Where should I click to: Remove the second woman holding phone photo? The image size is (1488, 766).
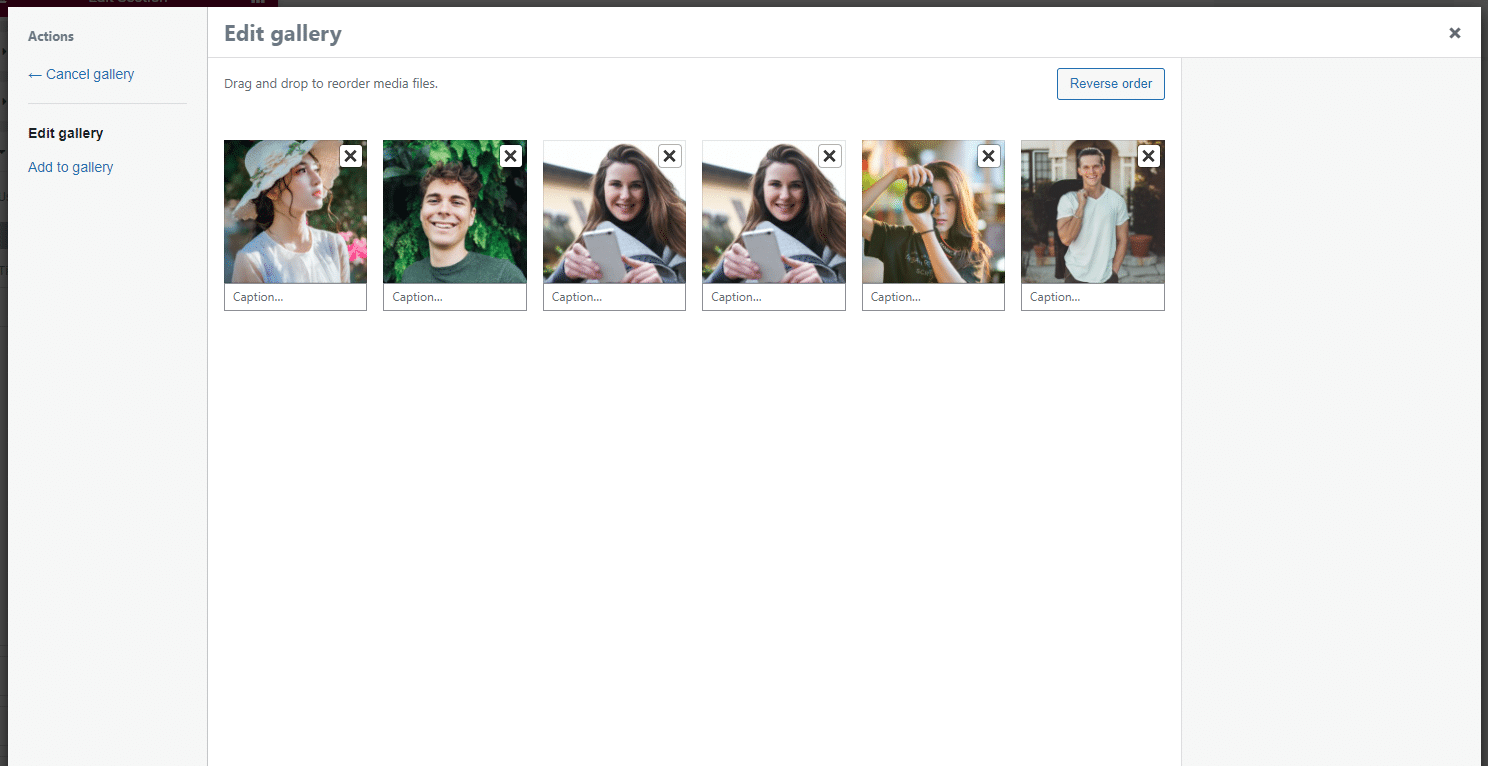829,156
